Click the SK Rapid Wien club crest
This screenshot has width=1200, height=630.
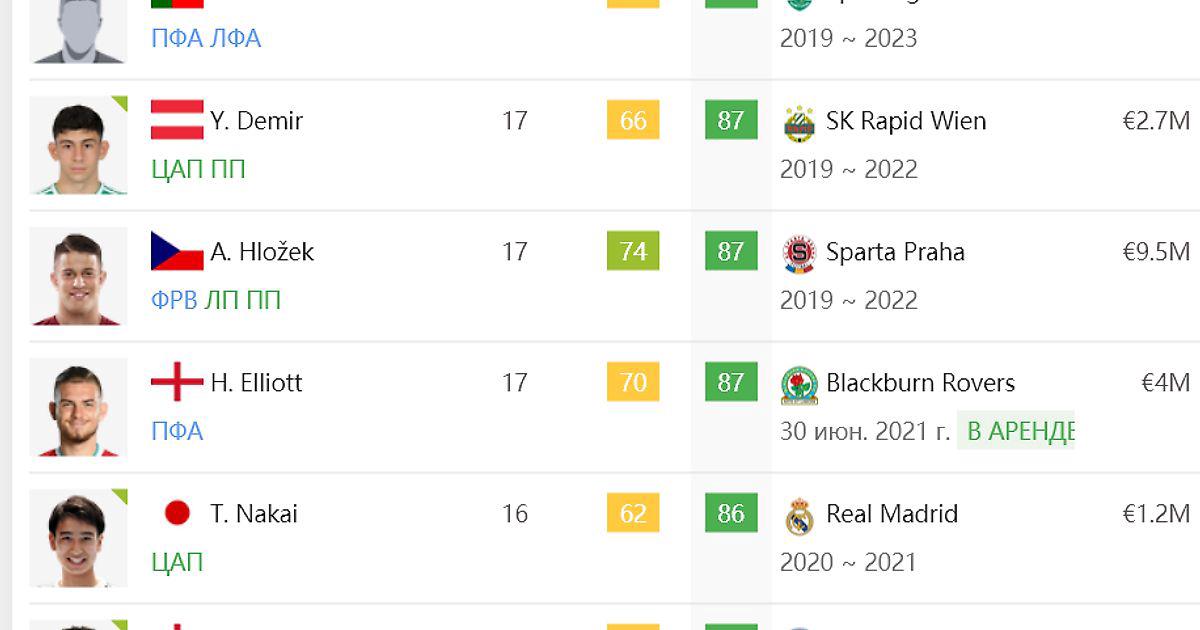click(799, 122)
